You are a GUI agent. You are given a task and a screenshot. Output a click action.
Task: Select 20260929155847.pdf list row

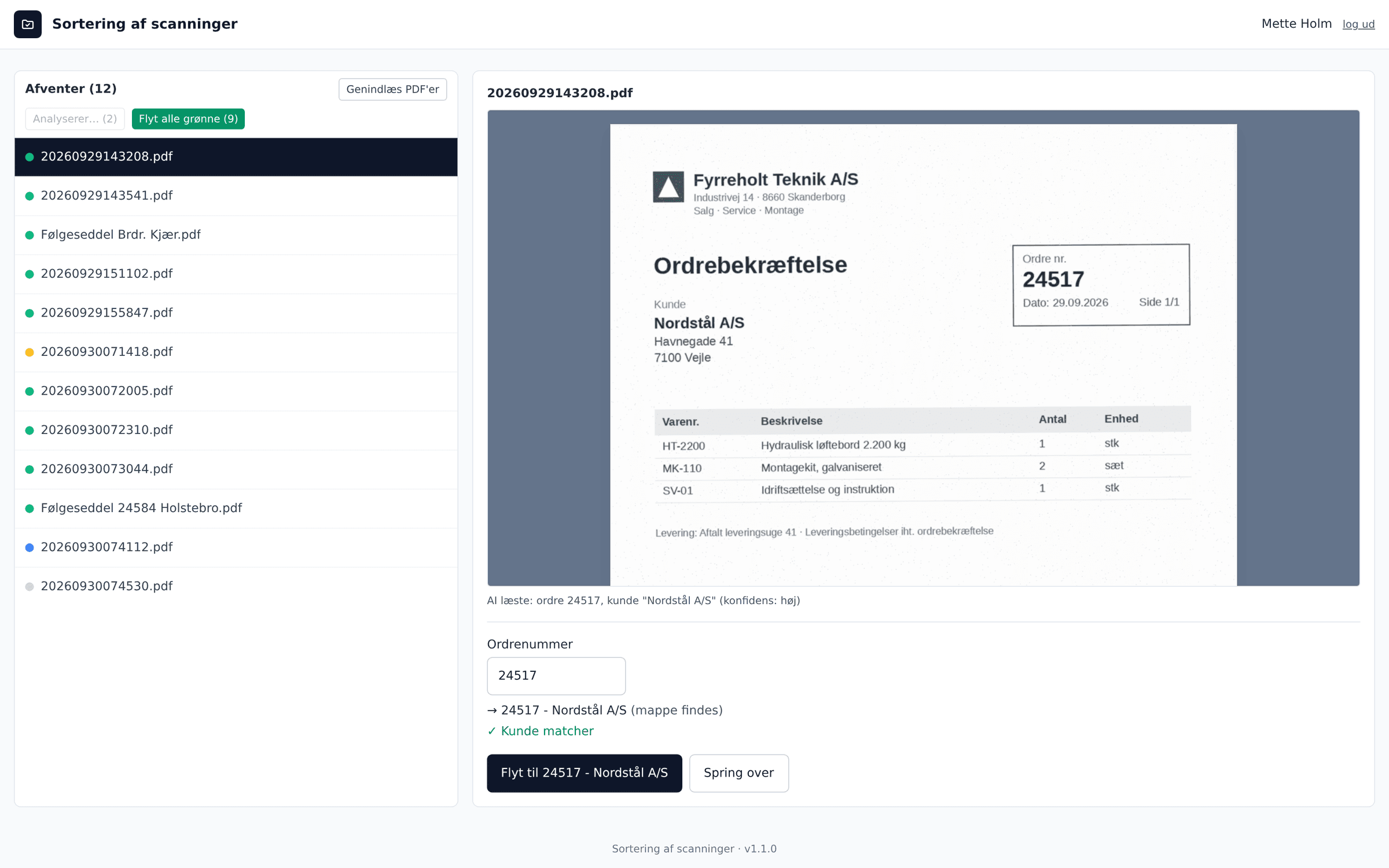(x=236, y=313)
